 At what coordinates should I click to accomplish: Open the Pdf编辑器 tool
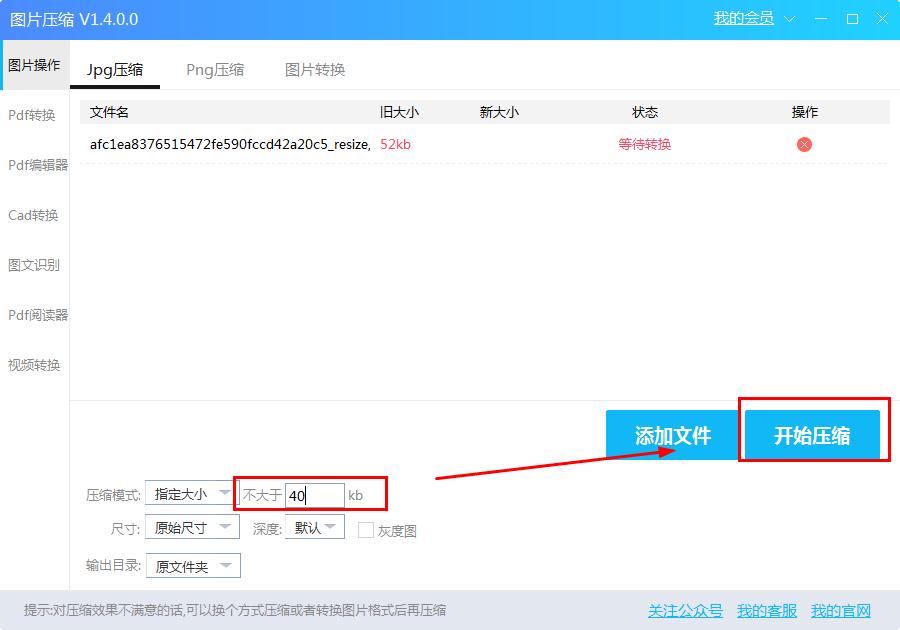click(34, 165)
